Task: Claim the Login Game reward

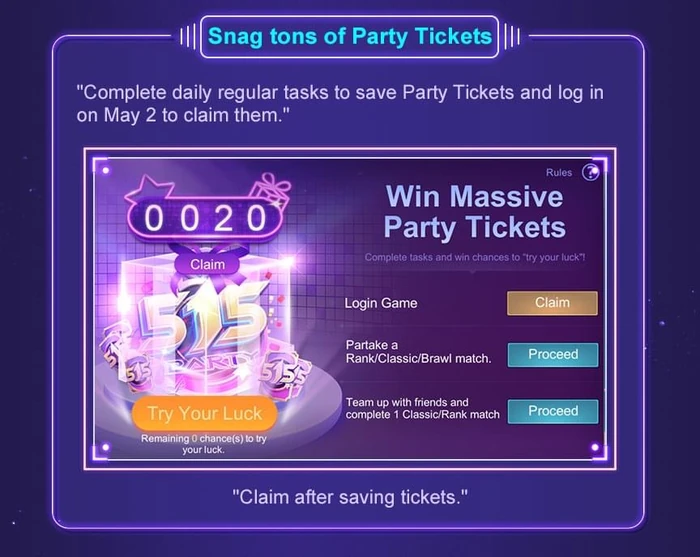Action: click(x=552, y=303)
